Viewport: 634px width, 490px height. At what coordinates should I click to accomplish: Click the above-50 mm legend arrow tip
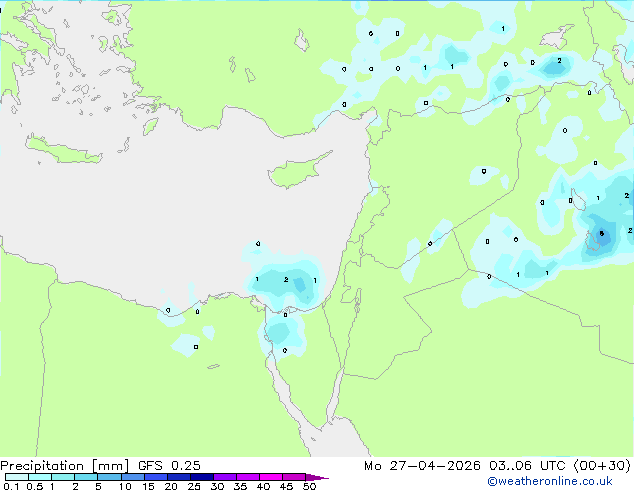point(317,477)
